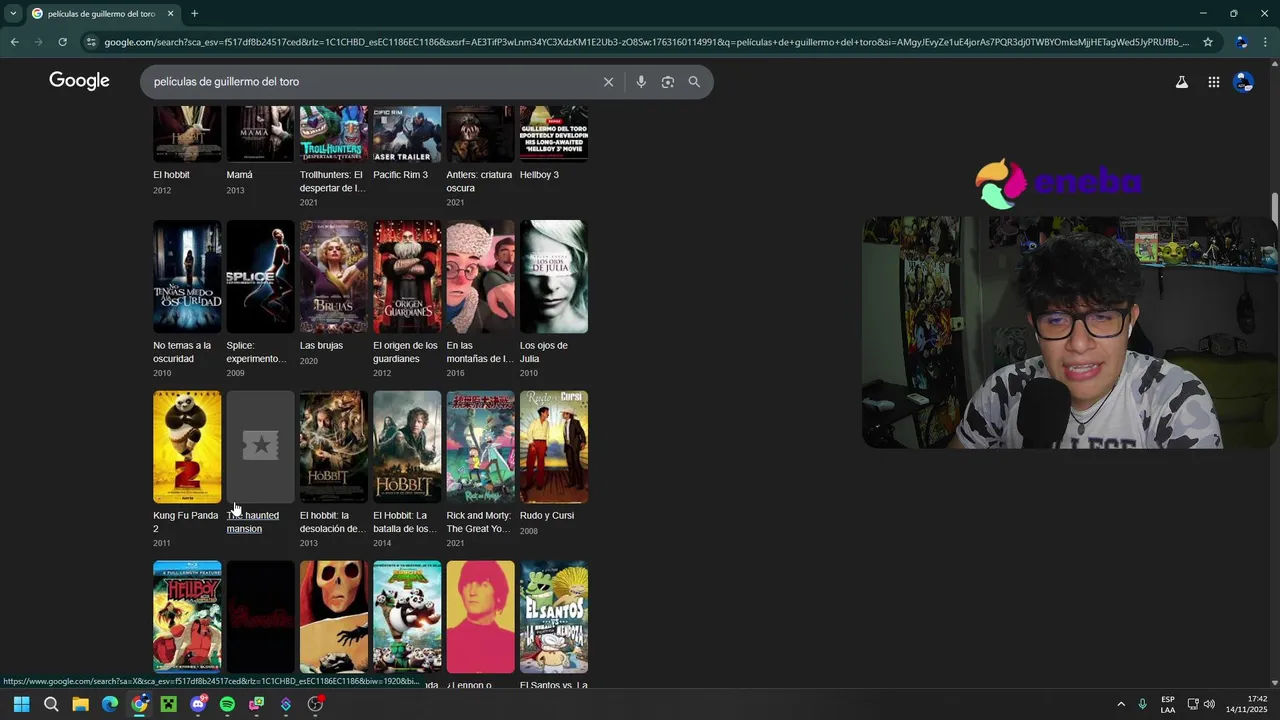Open File Explorer from the taskbar
The image size is (1280, 720).
coord(80,704)
